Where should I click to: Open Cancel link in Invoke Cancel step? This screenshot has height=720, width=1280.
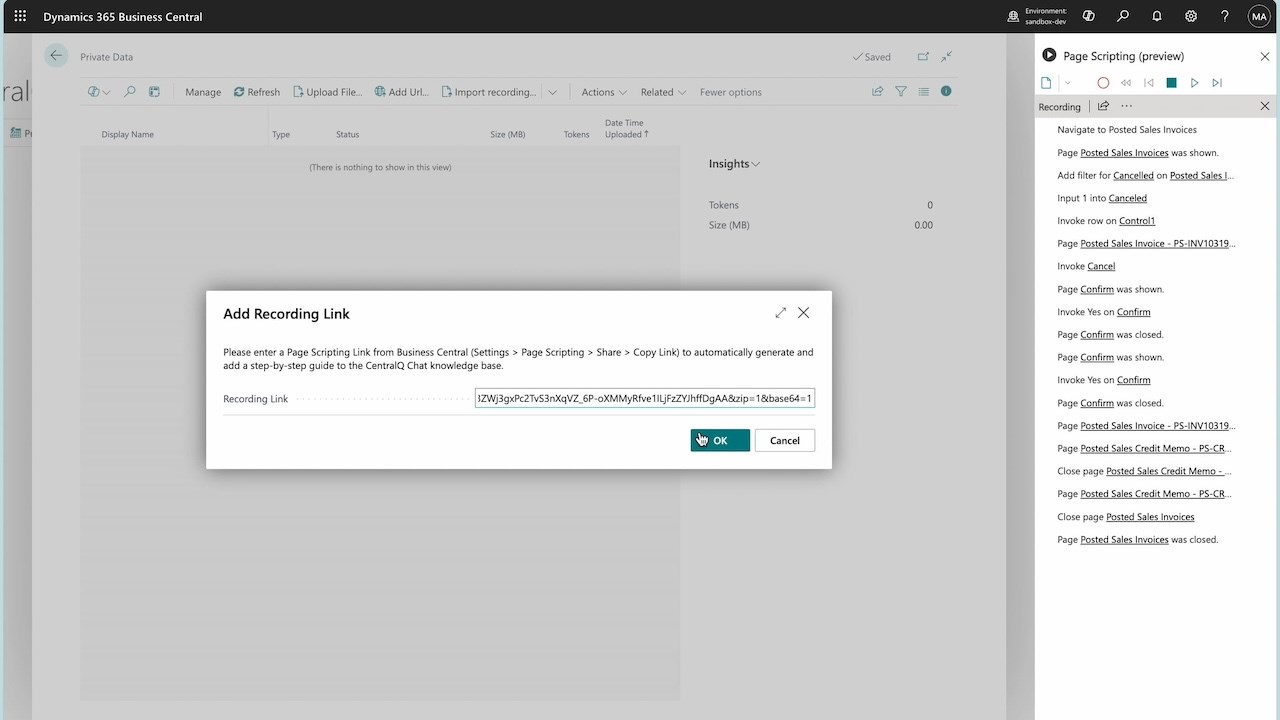pyautogui.click(x=1101, y=266)
